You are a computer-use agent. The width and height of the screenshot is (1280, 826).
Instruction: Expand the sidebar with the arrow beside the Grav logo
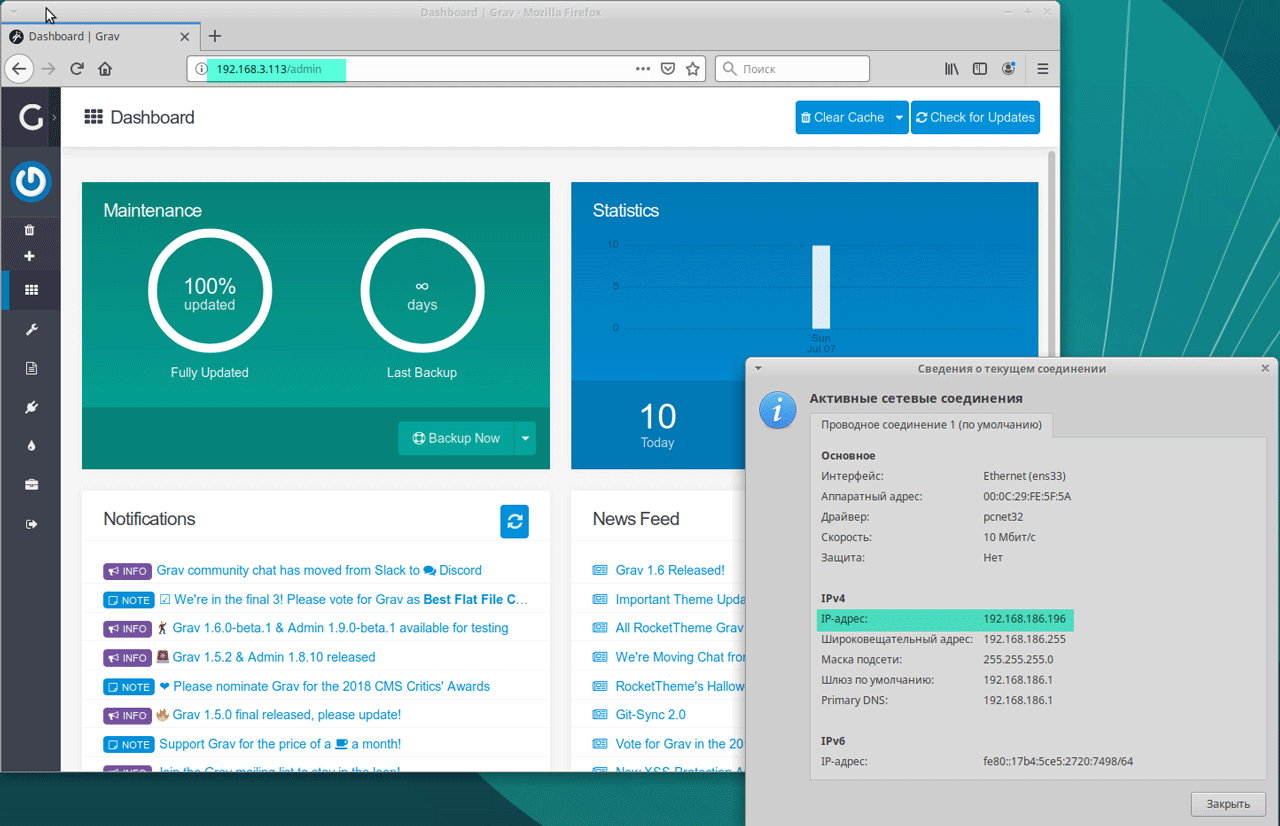55,118
